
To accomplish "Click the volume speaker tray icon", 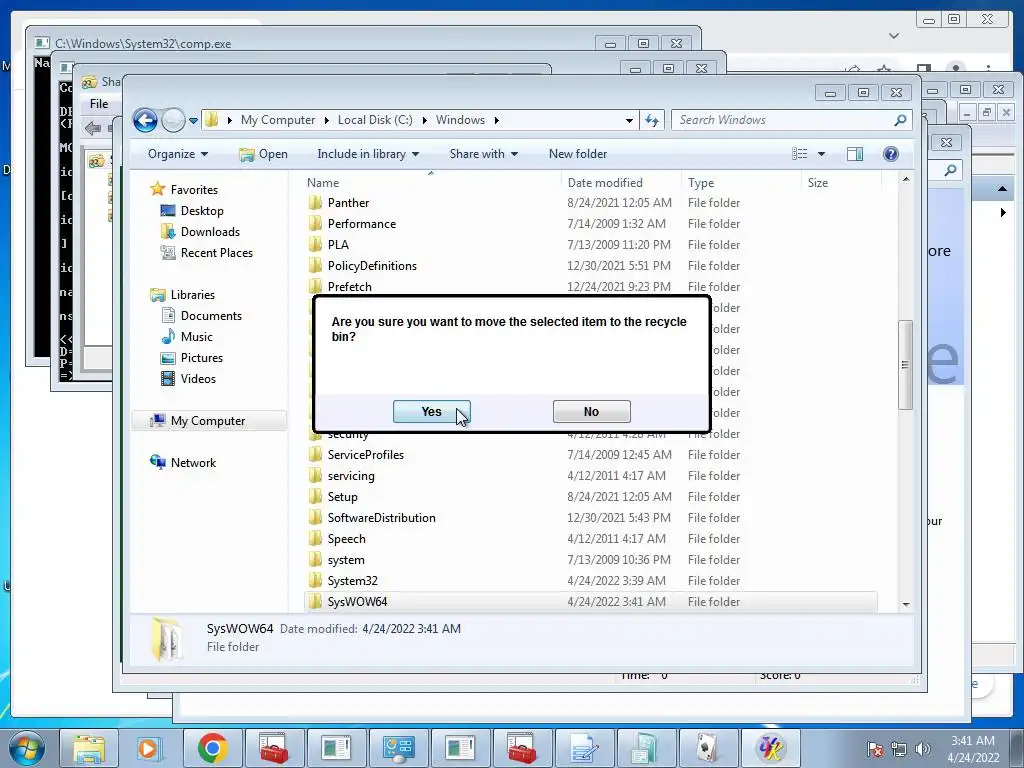I will [x=923, y=749].
